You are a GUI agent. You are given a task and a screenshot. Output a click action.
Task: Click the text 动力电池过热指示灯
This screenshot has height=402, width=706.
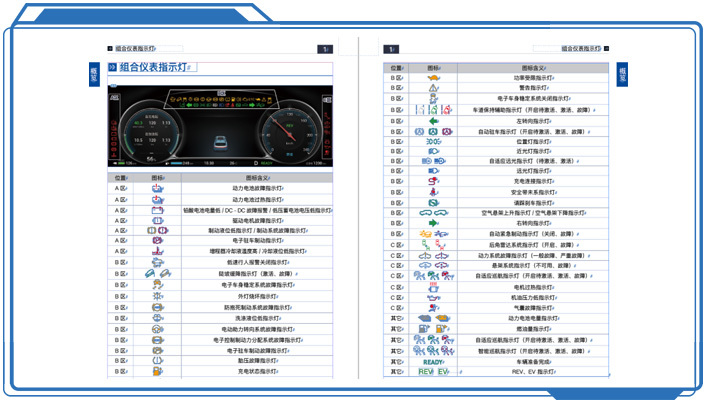pyautogui.click(x=257, y=199)
